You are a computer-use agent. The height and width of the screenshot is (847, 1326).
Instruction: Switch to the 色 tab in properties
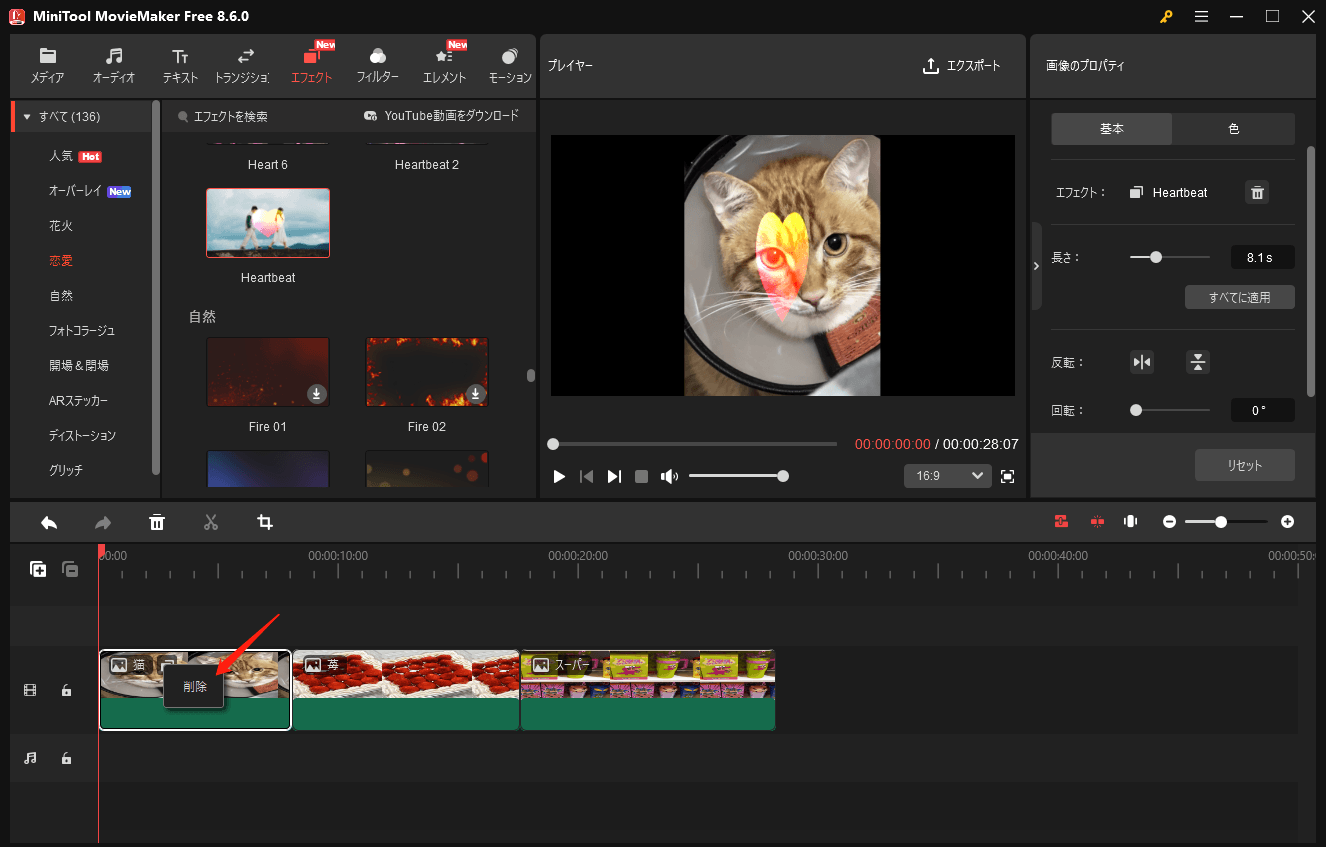click(1233, 129)
